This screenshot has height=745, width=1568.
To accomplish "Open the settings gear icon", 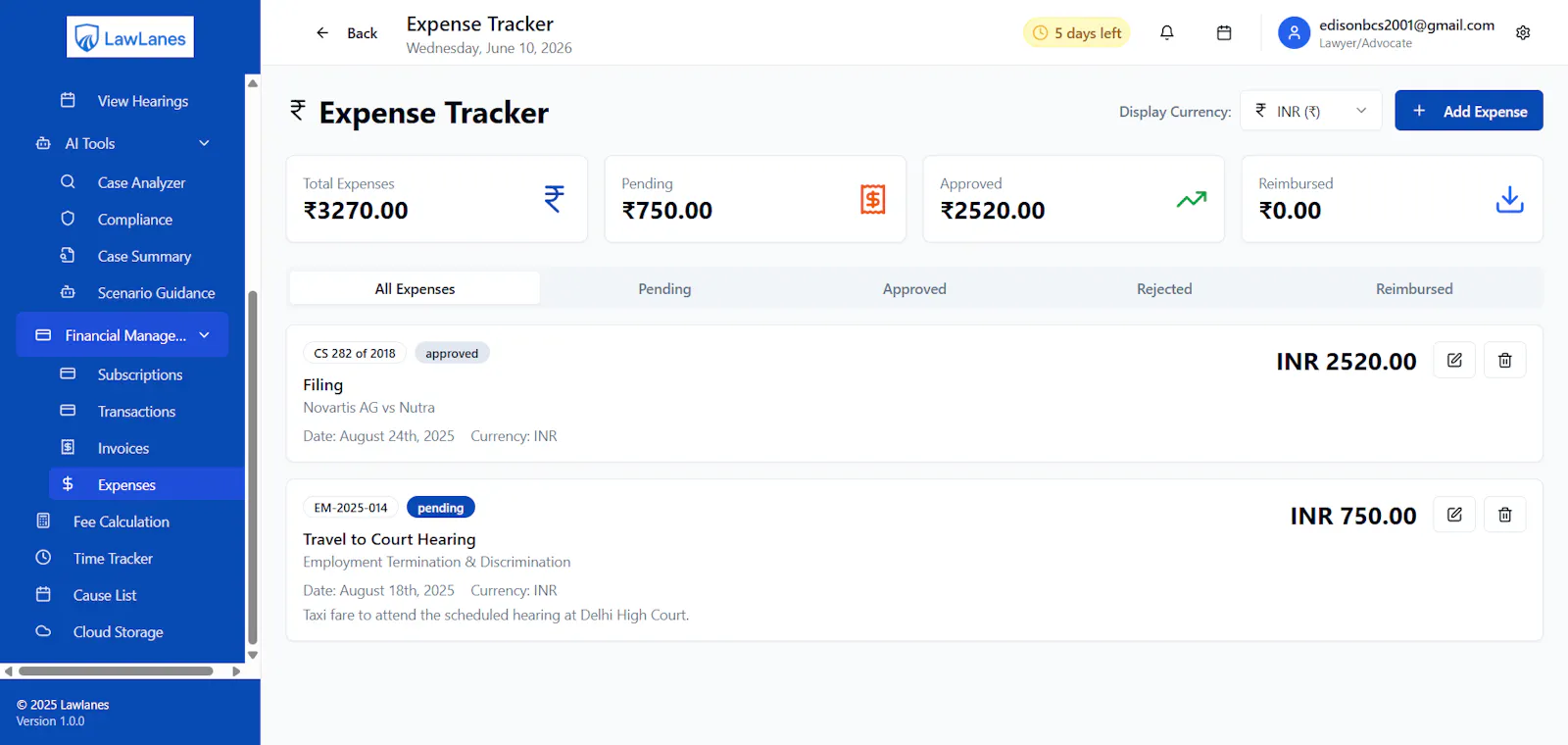I will click(x=1523, y=32).
